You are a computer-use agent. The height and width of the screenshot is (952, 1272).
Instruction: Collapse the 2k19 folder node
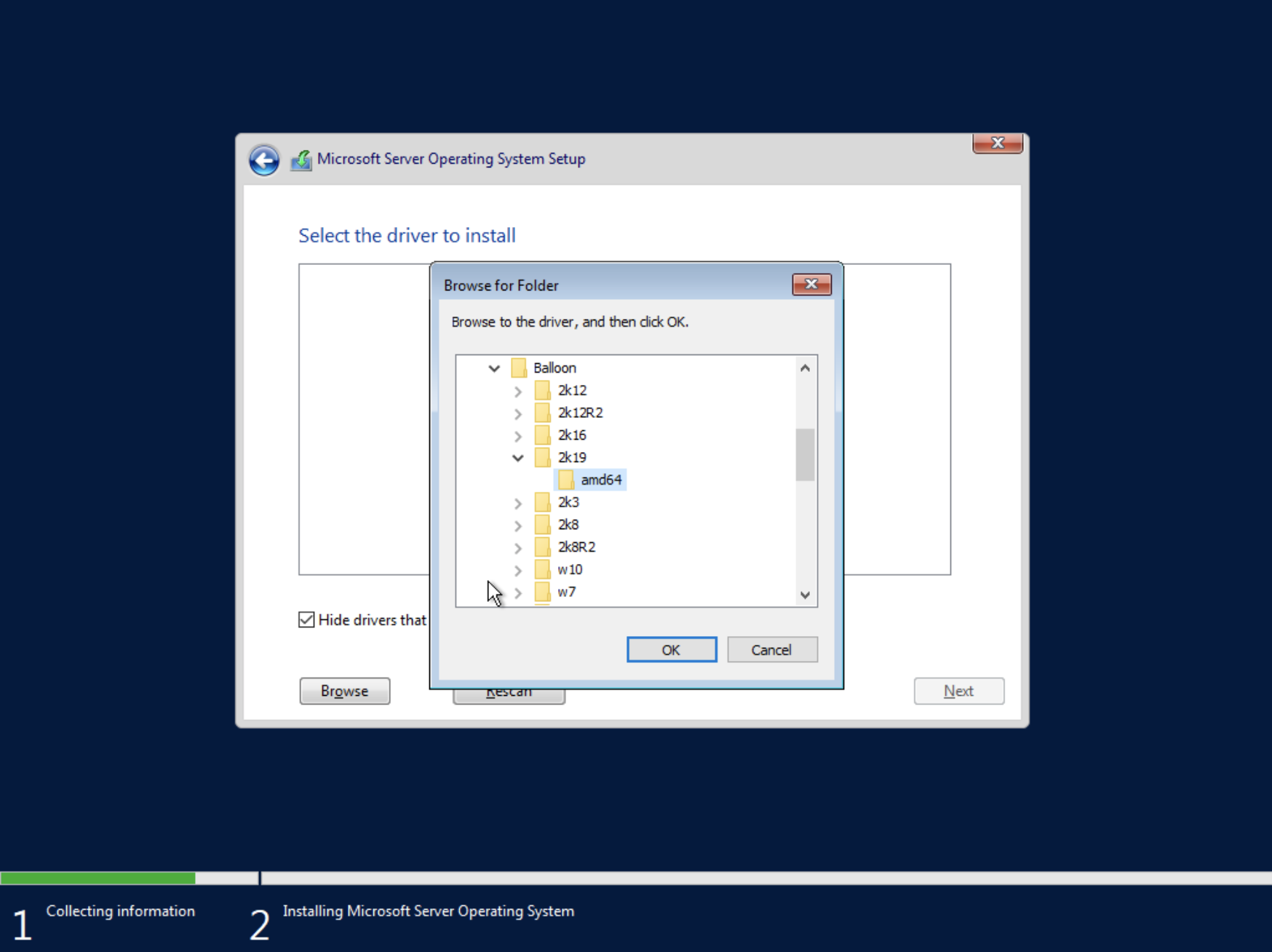pos(517,458)
